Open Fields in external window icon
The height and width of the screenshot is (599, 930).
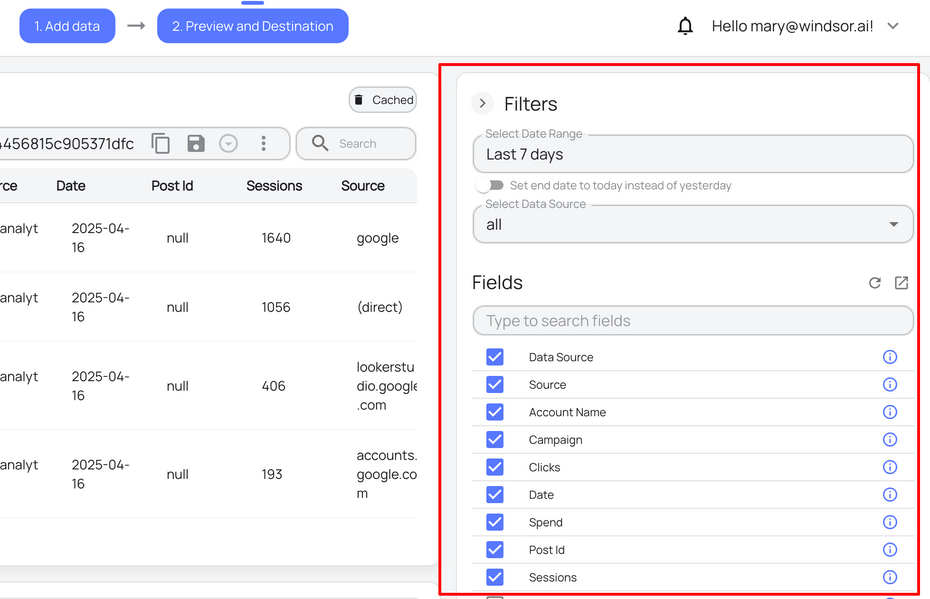coord(901,283)
